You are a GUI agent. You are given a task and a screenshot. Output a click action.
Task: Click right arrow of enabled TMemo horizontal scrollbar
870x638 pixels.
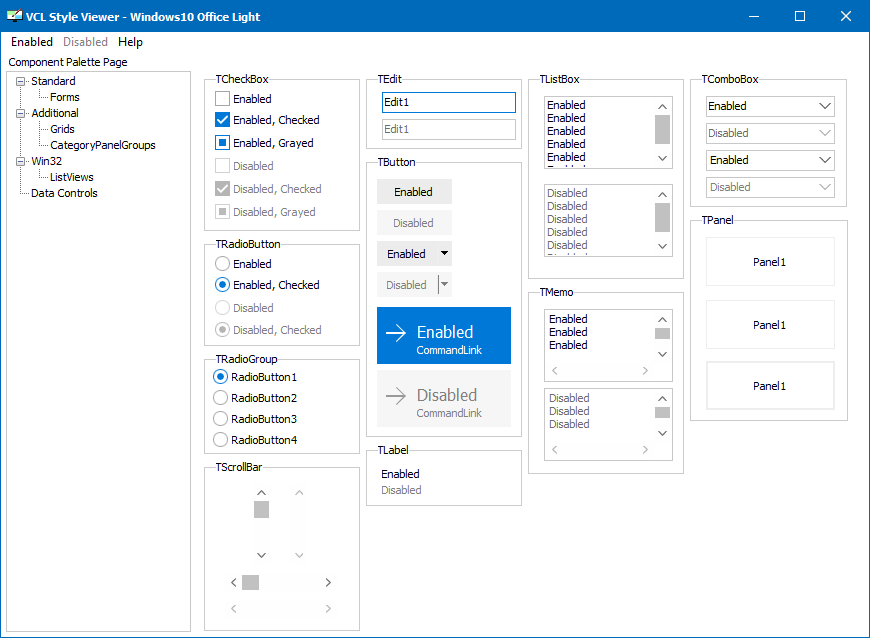pos(645,371)
